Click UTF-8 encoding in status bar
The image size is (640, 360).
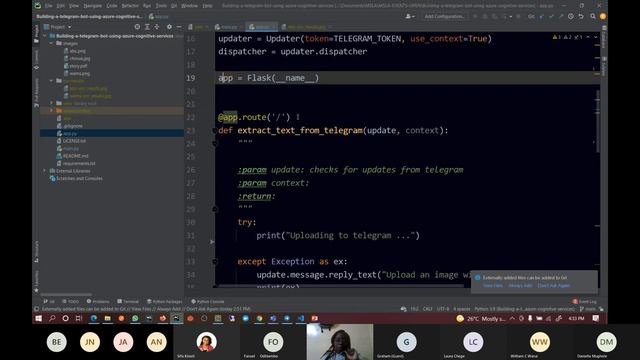tap(442, 309)
